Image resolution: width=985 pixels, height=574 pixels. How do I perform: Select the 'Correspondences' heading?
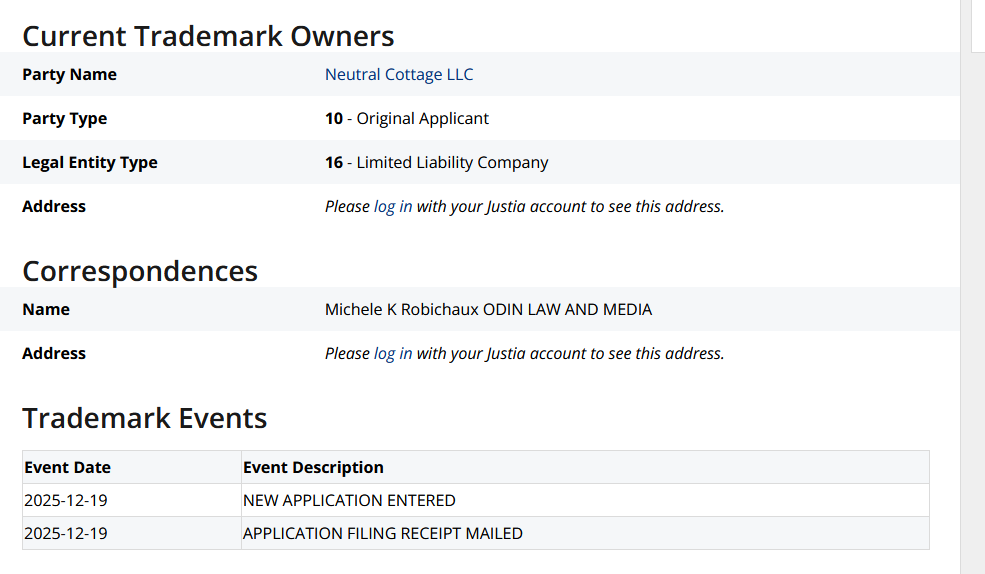[140, 271]
